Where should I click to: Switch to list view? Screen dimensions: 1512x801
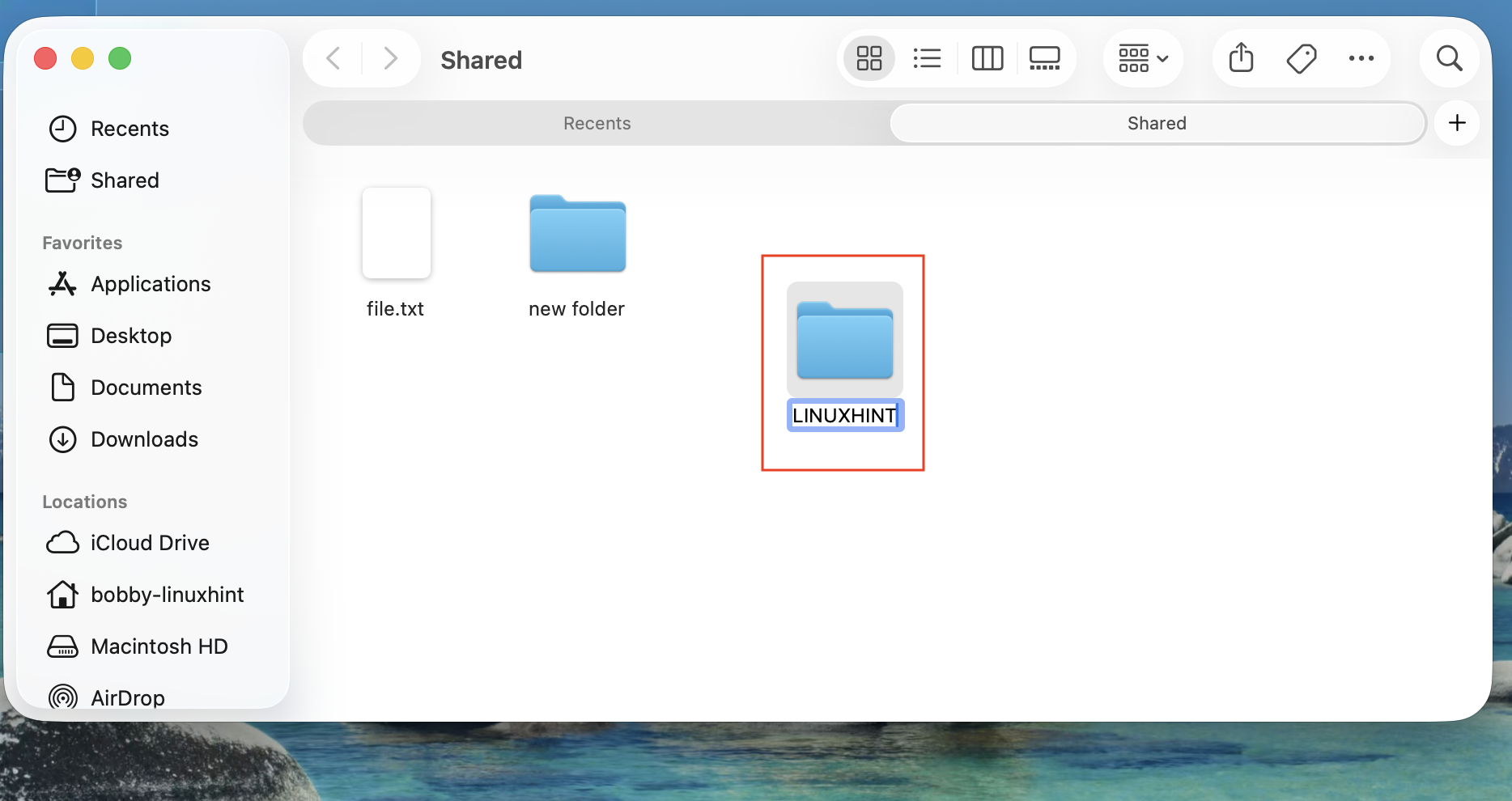(x=927, y=58)
